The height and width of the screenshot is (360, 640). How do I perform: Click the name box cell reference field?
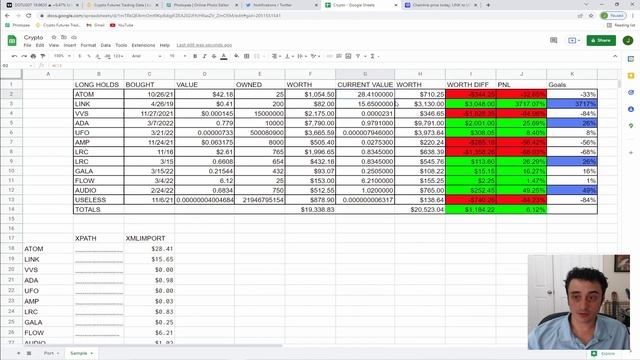[17, 65]
